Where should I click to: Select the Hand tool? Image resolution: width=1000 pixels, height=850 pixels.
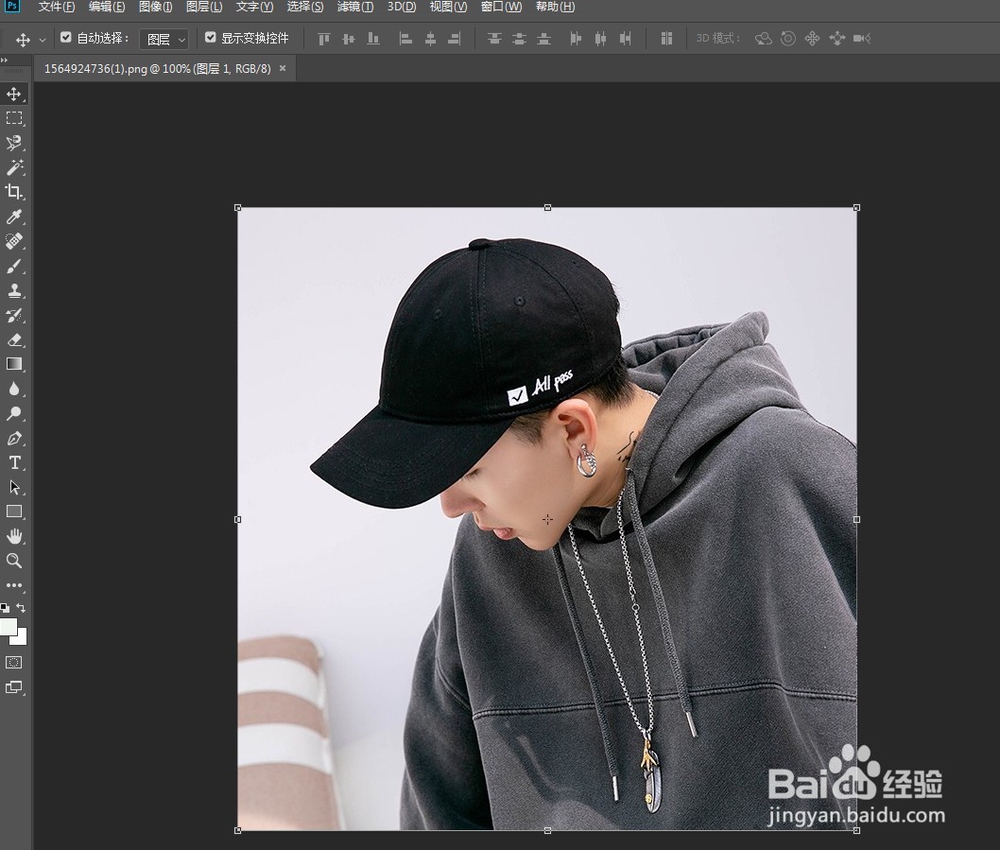click(x=14, y=536)
